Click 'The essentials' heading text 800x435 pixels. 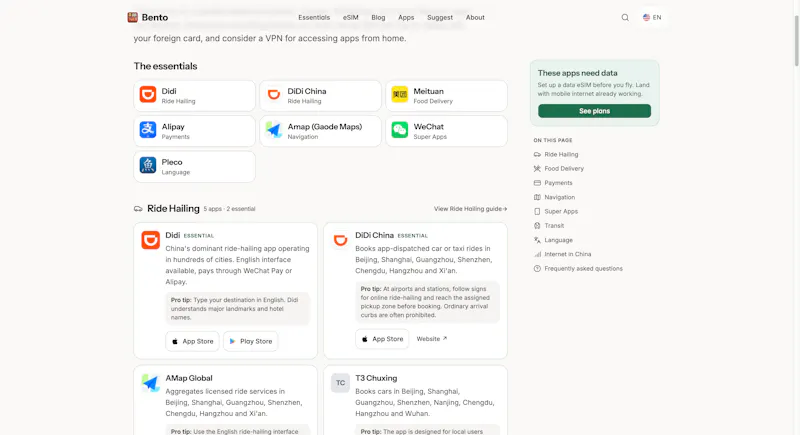[165, 66]
